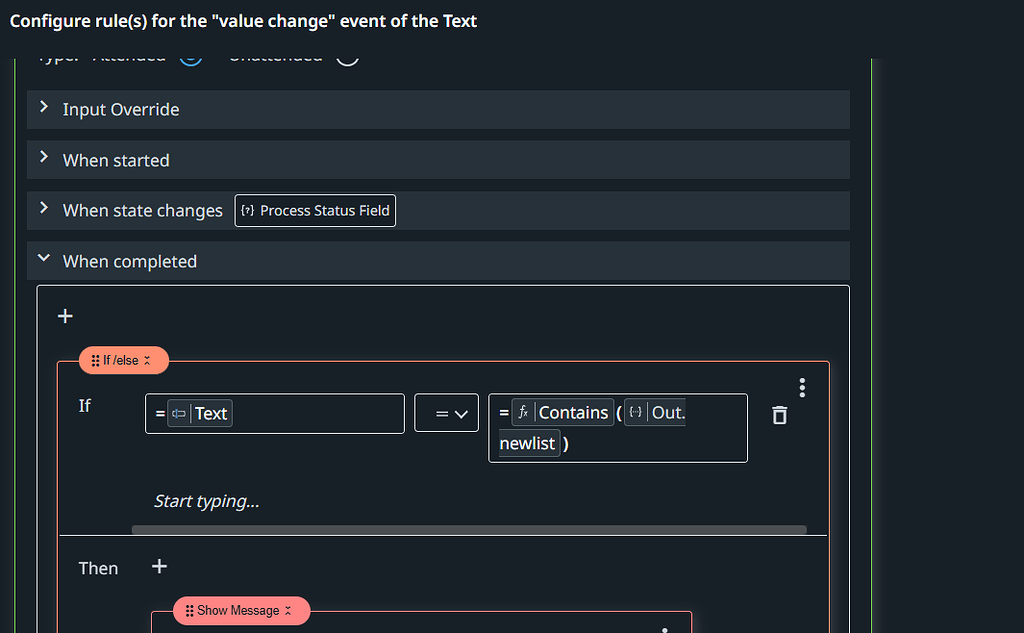The image size is (1024, 633).
Task: Delete the condition using the trash icon
Action: point(779,415)
